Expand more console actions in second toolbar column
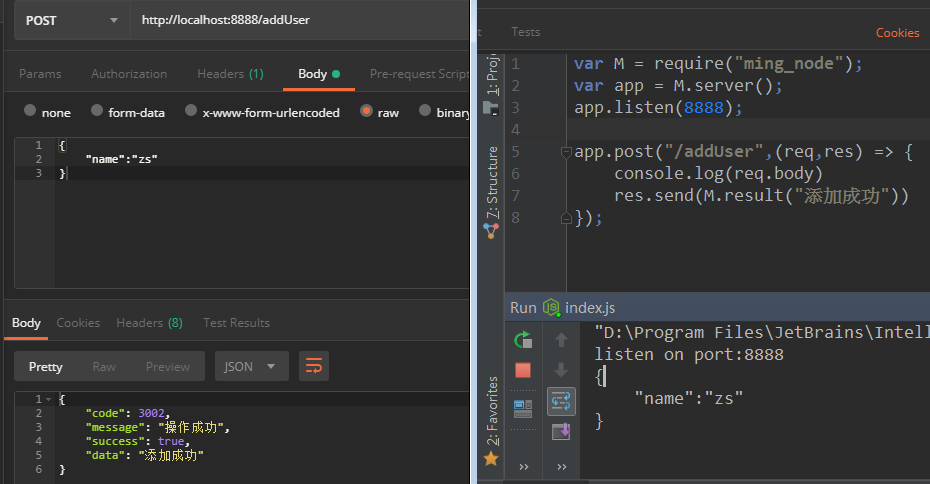930x484 pixels. tap(562, 467)
